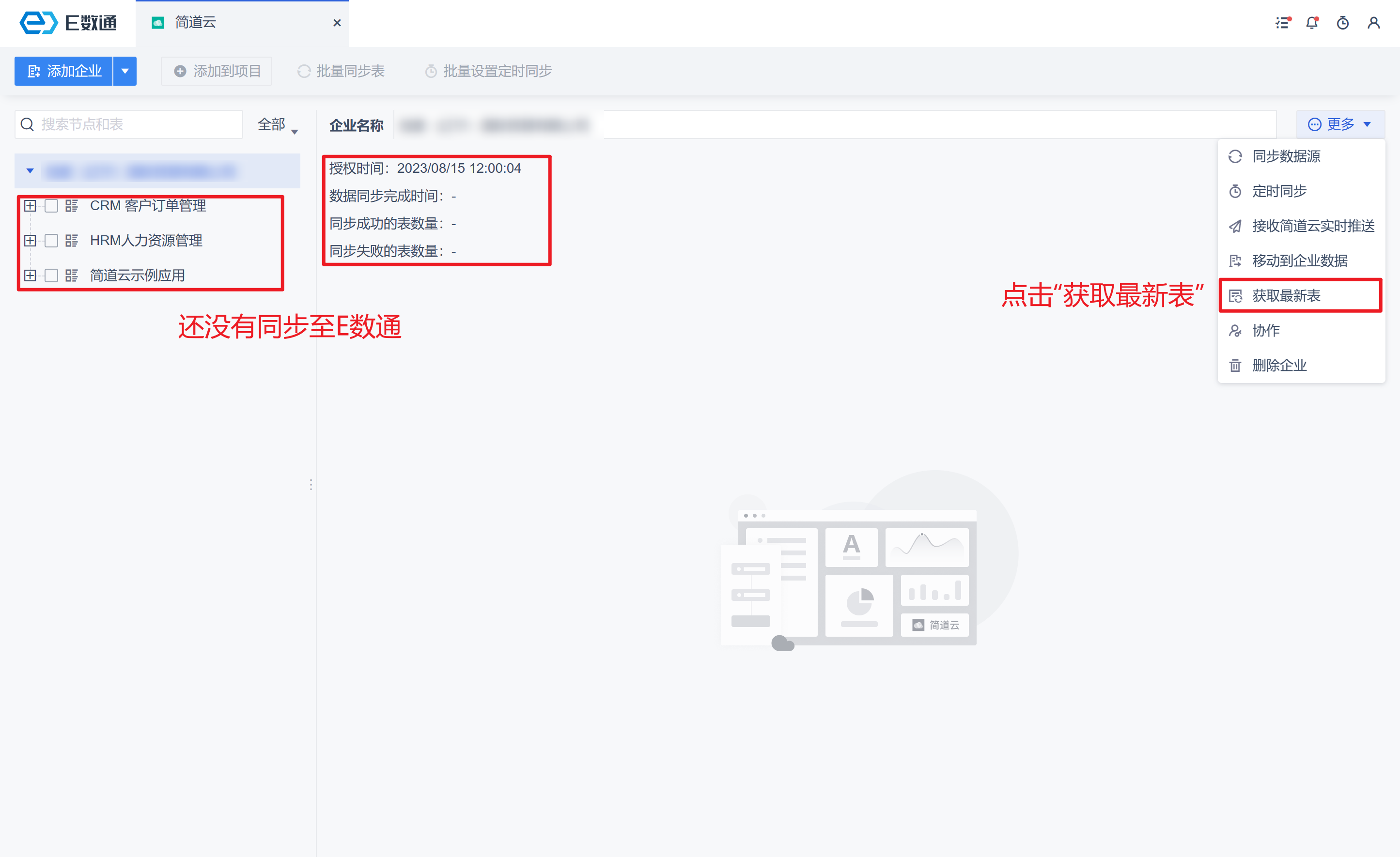Viewport: 1400px width, 857px height.
Task: Click the timer clock icon in header
Action: coord(1343,23)
